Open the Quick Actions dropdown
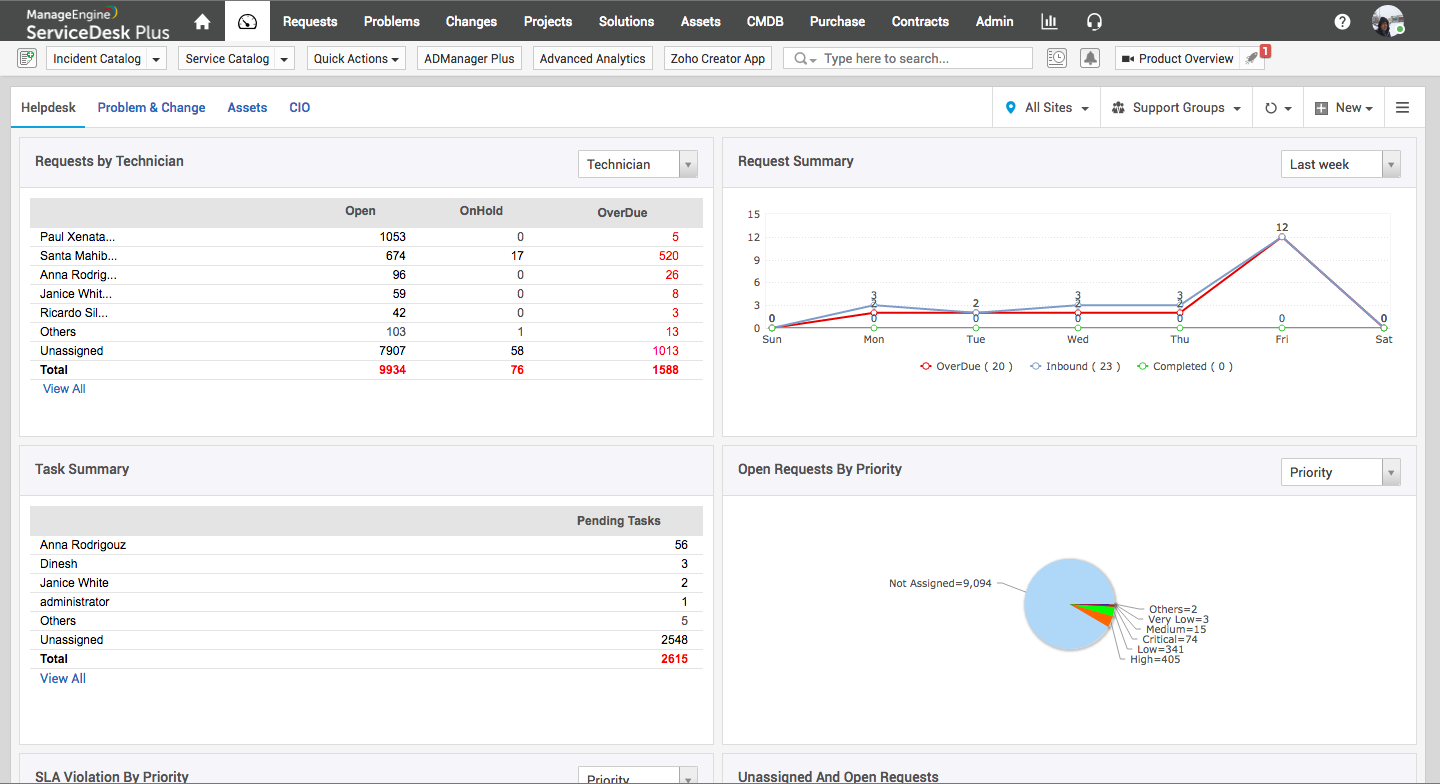The width and height of the screenshot is (1440, 784). pos(355,57)
